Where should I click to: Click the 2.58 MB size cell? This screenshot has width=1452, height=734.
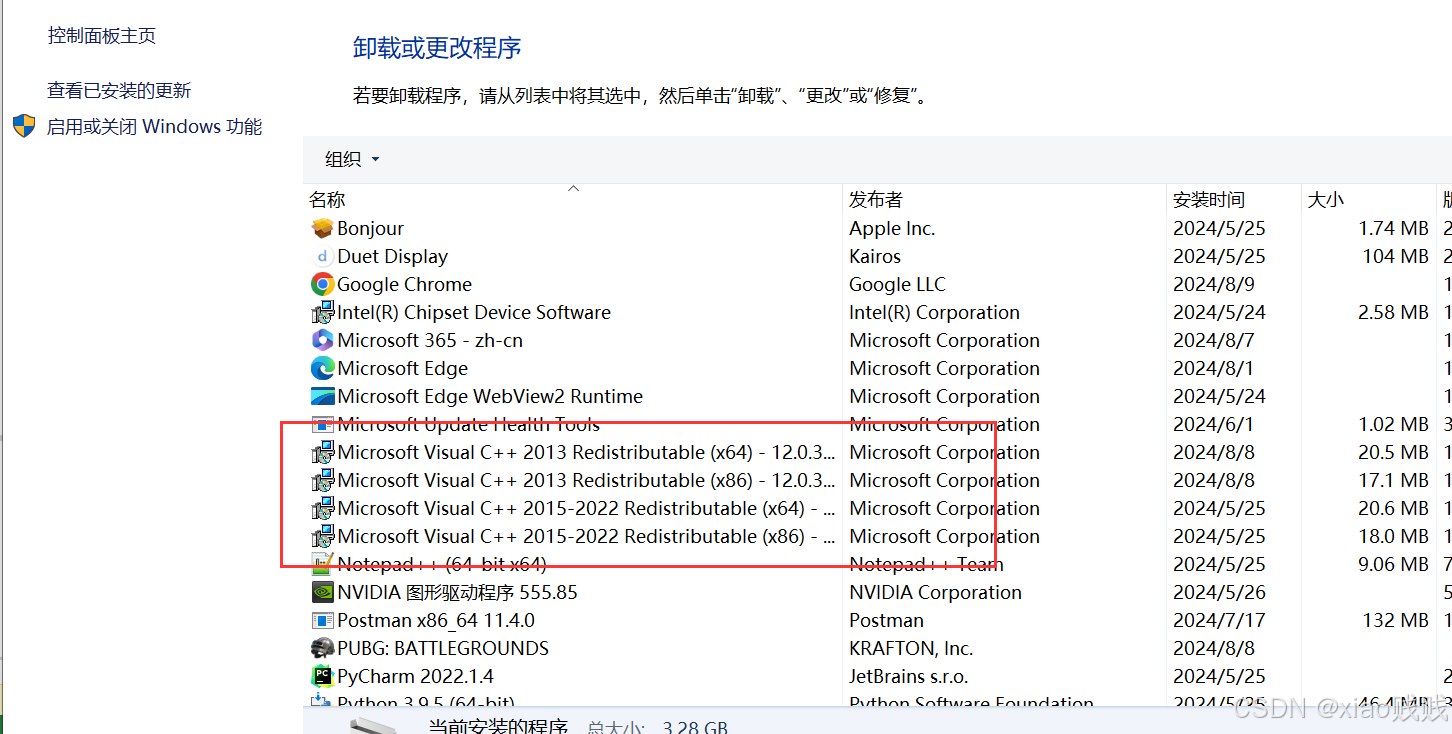point(1393,313)
